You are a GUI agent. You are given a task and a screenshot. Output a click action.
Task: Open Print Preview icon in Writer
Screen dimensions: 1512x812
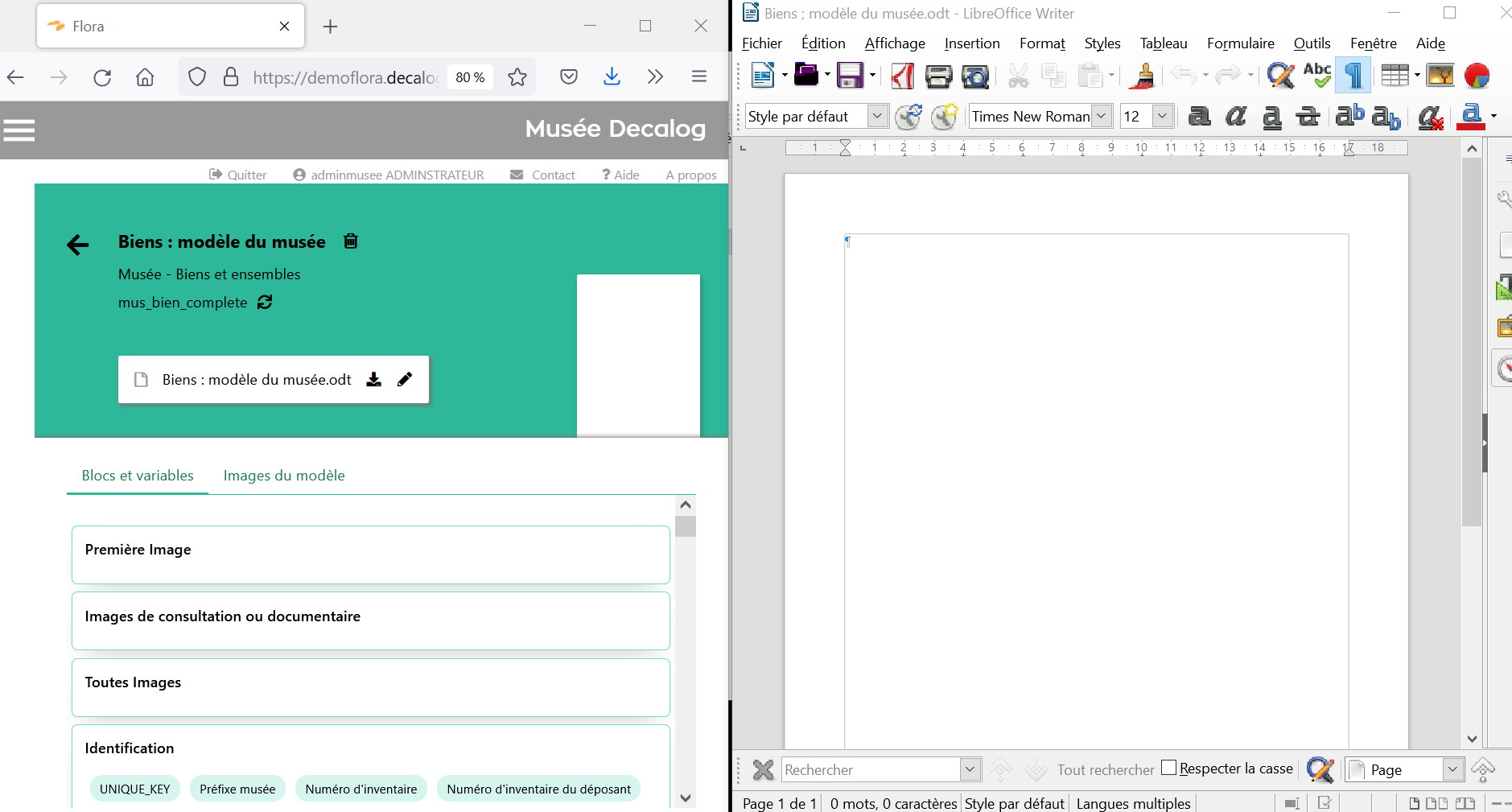[975, 76]
